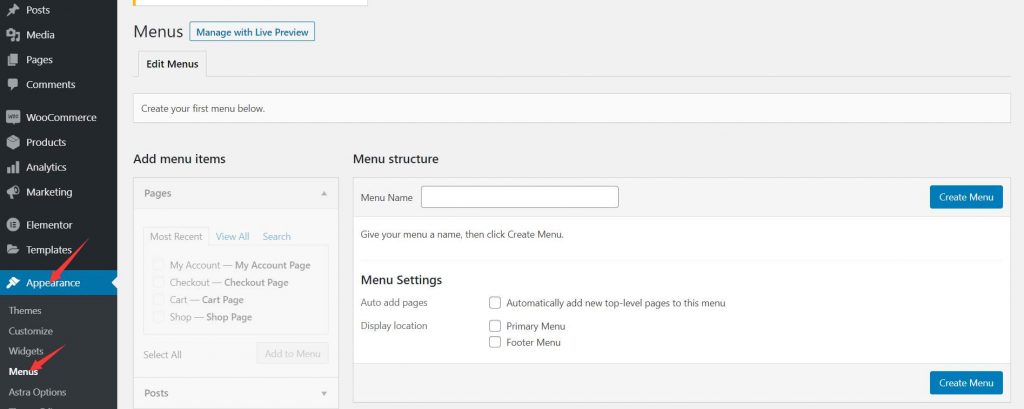Click Manage with Live Preview button
The image size is (1024, 409).
point(252,32)
